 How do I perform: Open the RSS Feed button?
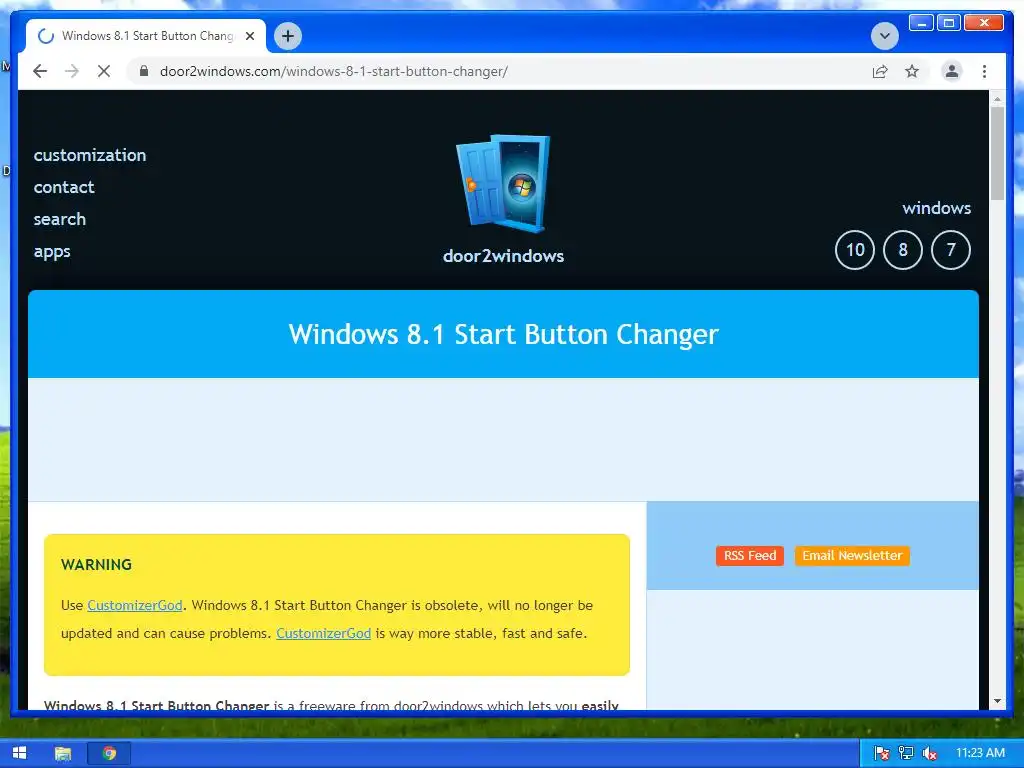[x=750, y=556]
